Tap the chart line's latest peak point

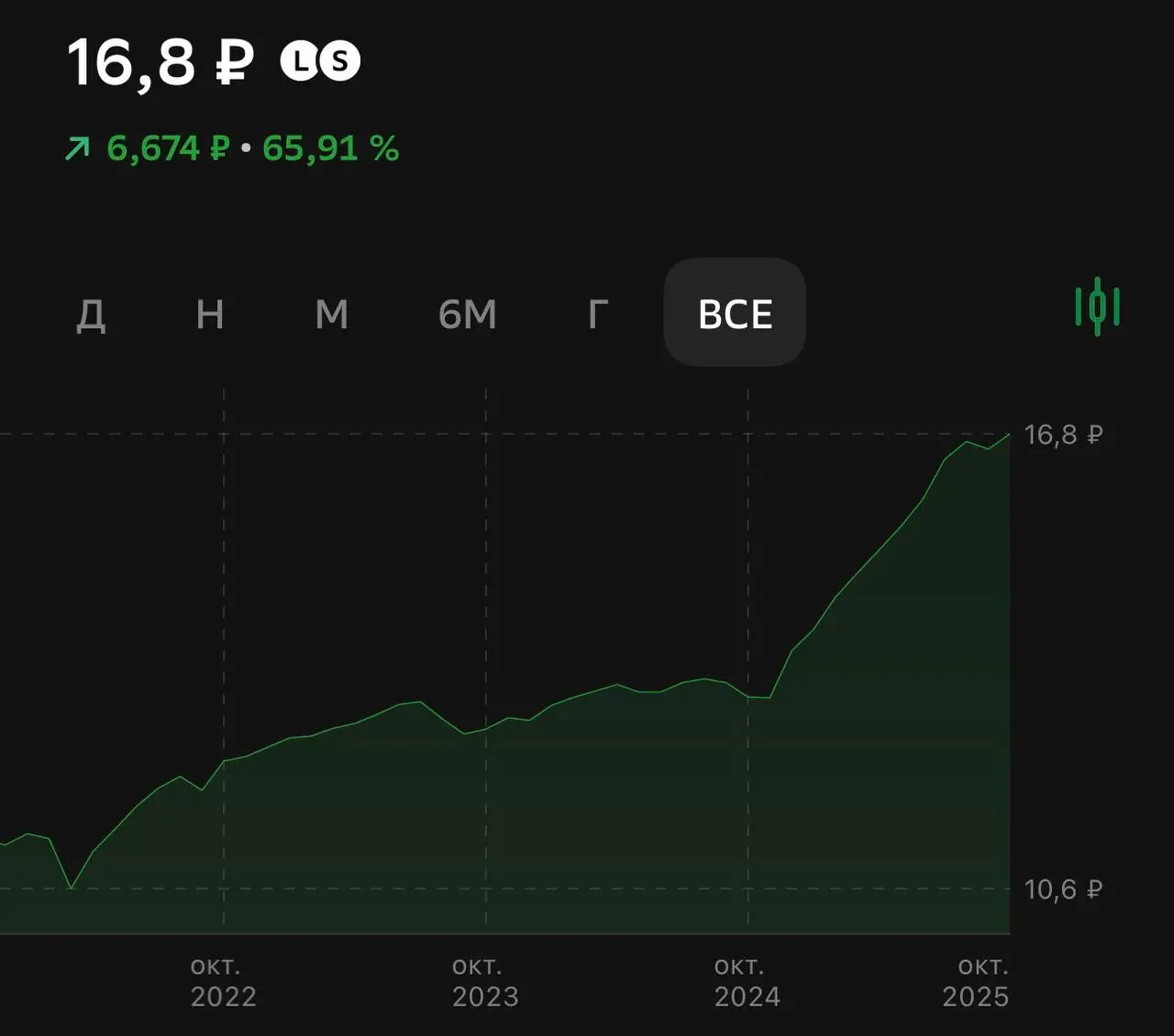1009,435
